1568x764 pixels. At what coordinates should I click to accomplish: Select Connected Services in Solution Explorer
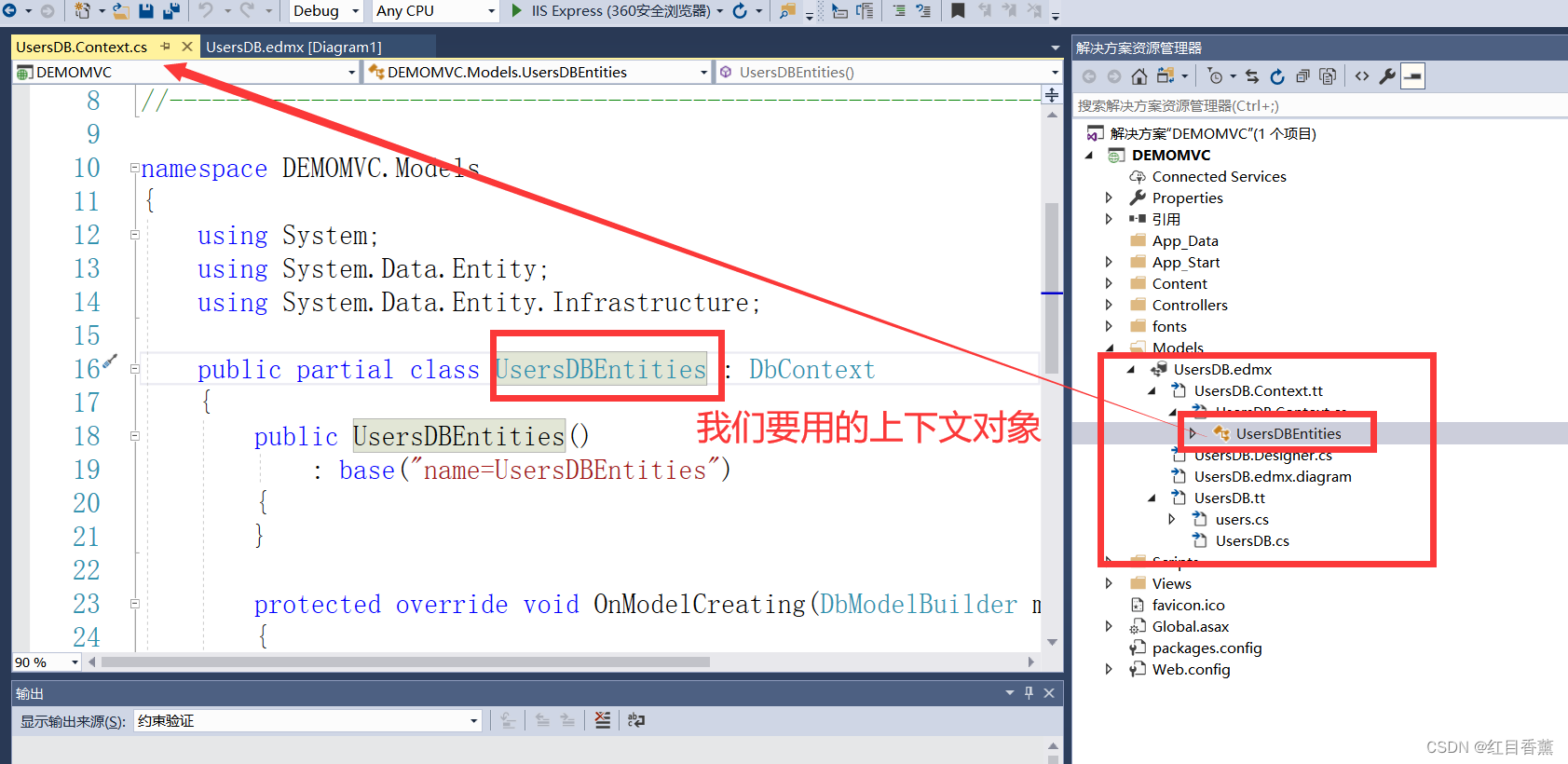coord(1219,176)
